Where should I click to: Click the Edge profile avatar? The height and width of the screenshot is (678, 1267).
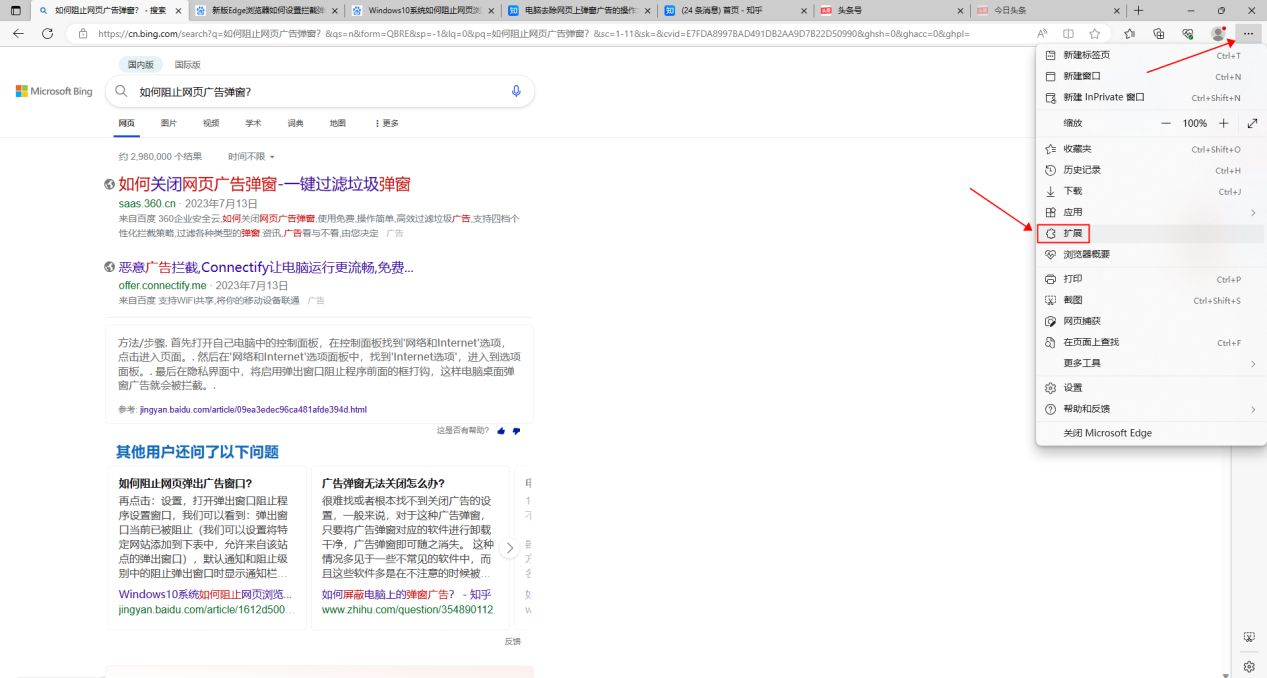pos(1218,33)
